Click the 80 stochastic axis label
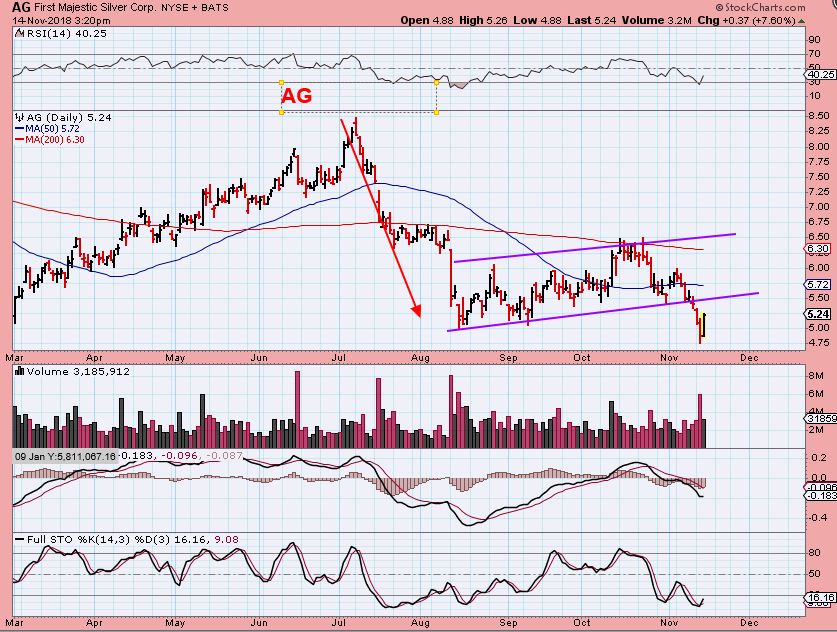 [x=815, y=553]
